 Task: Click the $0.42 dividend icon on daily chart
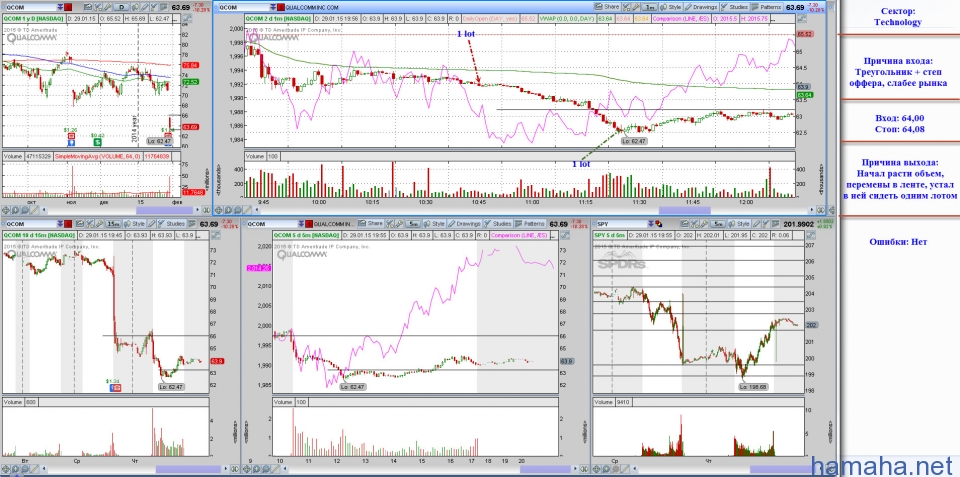(97, 142)
